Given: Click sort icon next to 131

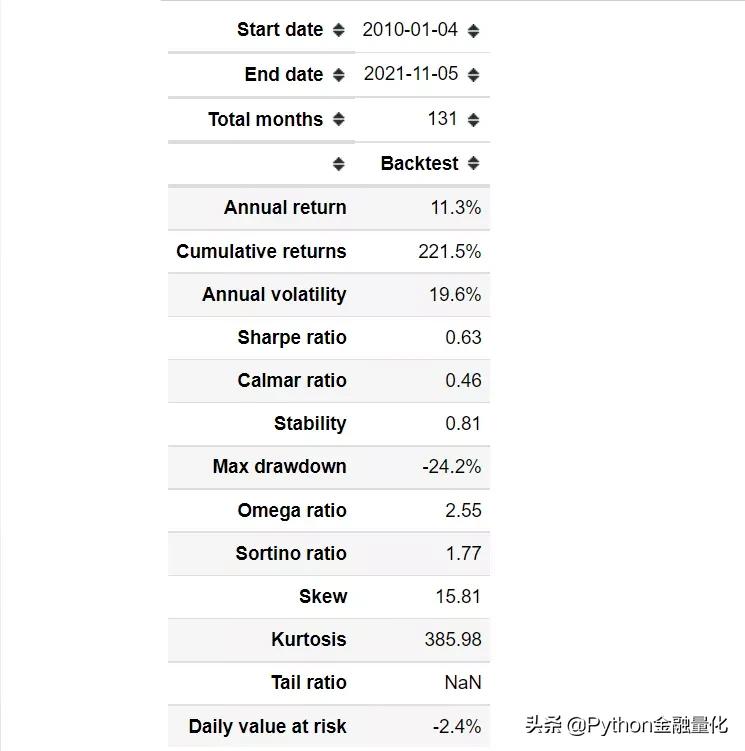Looking at the screenshot, I should click(x=473, y=119).
